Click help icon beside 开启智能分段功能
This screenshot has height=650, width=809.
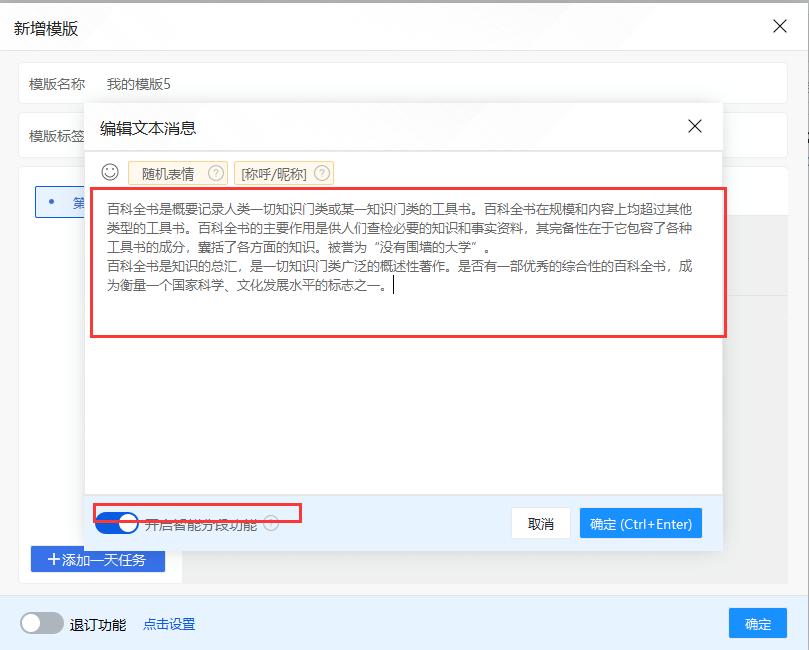tap(271, 523)
